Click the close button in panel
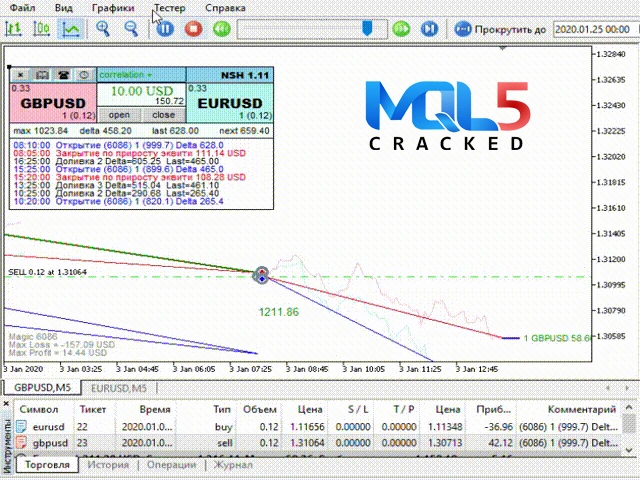Image resolution: width=640 pixels, height=480 pixels. pyautogui.click(x=163, y=115)
